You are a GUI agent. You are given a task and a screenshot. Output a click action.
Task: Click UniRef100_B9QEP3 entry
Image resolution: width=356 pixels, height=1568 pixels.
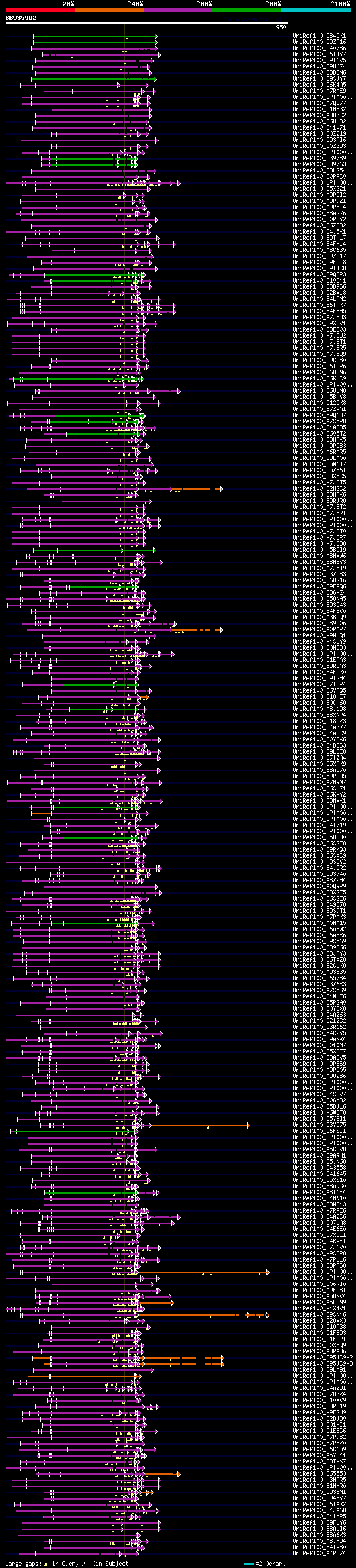tap(319, 275)
